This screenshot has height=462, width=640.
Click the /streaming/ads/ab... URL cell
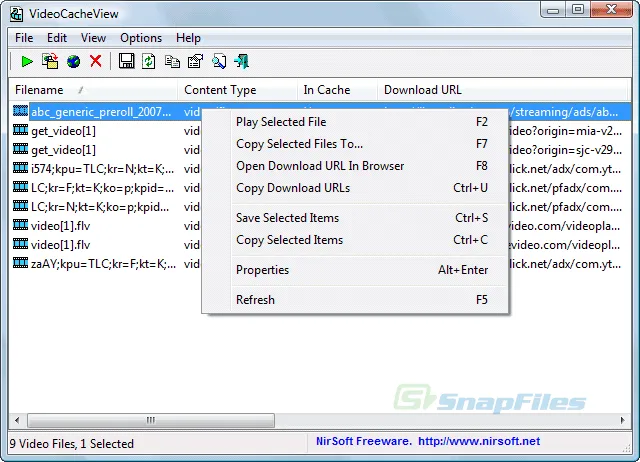pos(563,111)
